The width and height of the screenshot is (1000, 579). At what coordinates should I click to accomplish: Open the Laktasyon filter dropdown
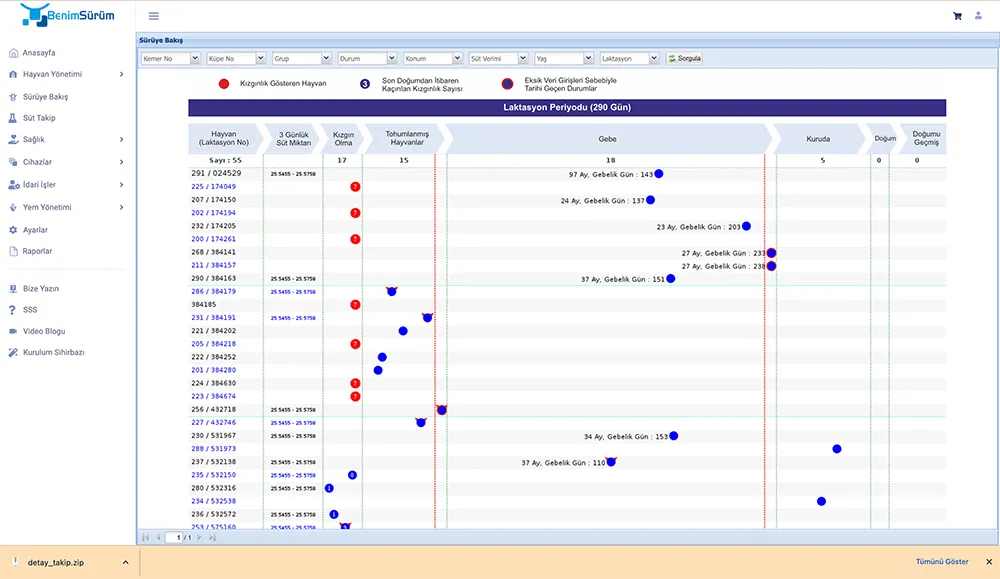click(630, 59)
